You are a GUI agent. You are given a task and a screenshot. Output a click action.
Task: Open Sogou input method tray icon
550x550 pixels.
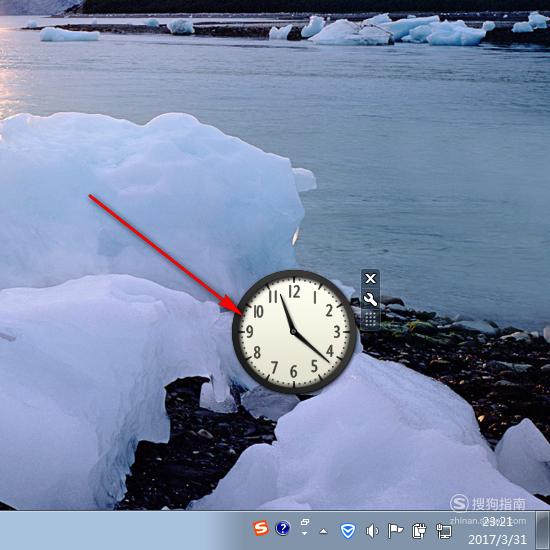click(x=261, y=528)
